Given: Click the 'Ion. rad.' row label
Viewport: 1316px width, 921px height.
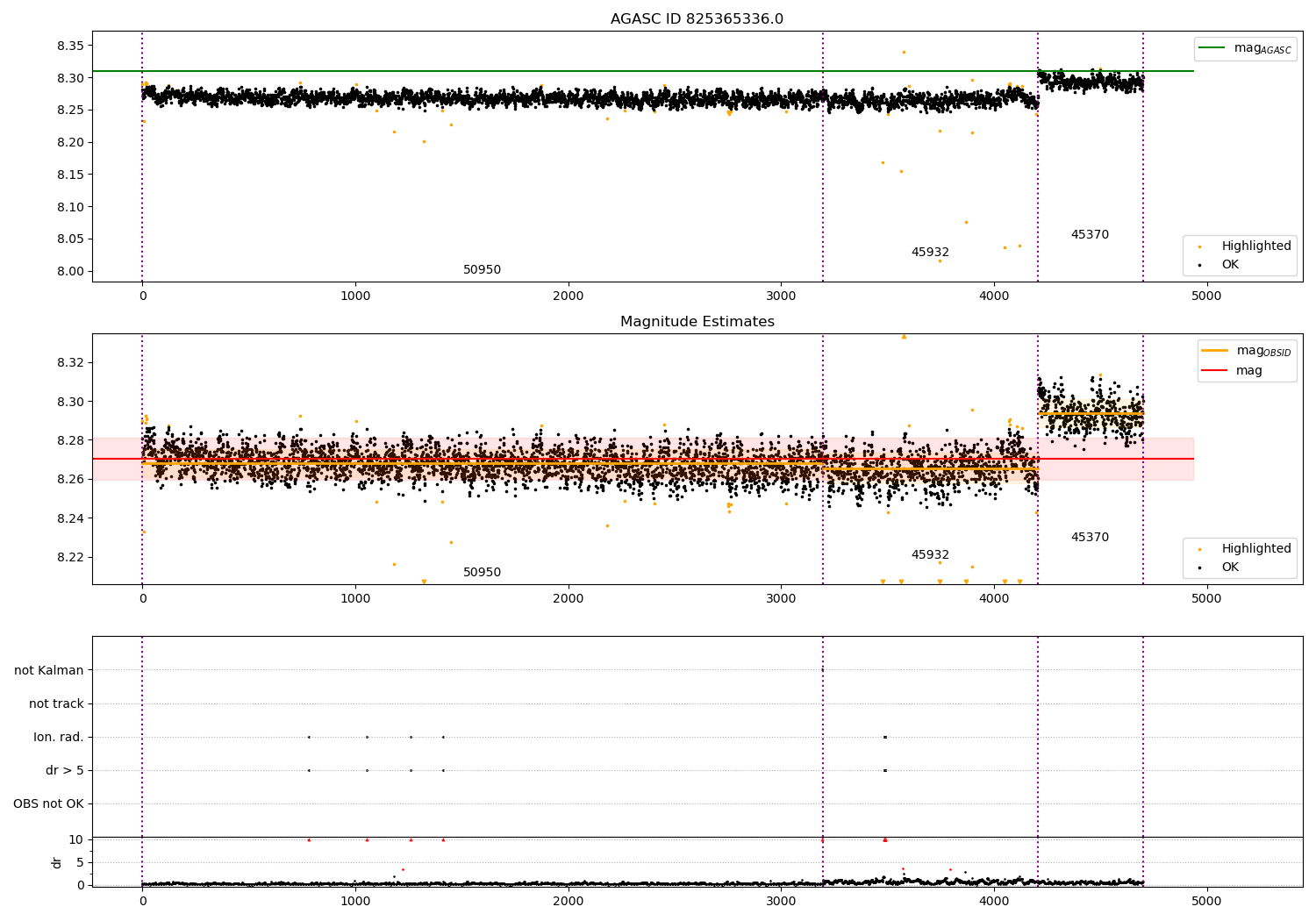Looking at the screenshot, I should click(59, 737).
